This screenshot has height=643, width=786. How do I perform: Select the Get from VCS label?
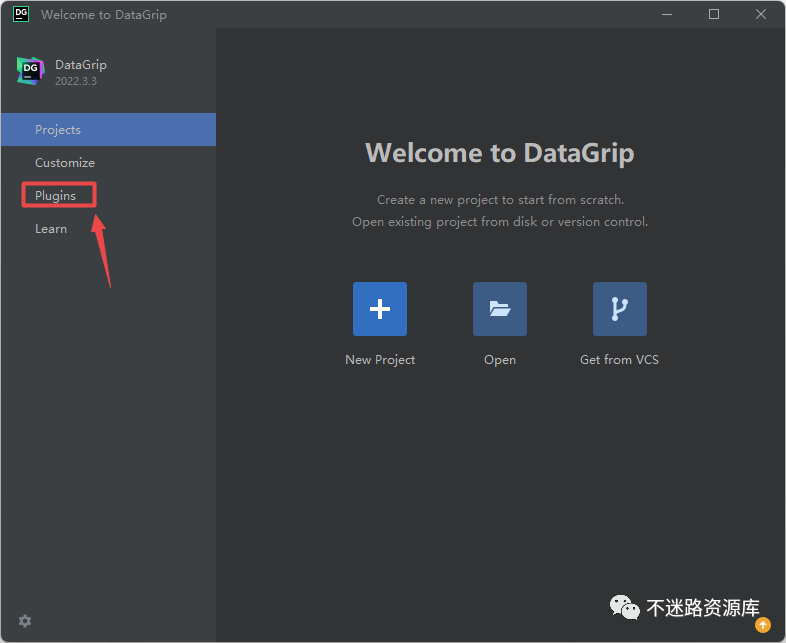click(620, 360)
